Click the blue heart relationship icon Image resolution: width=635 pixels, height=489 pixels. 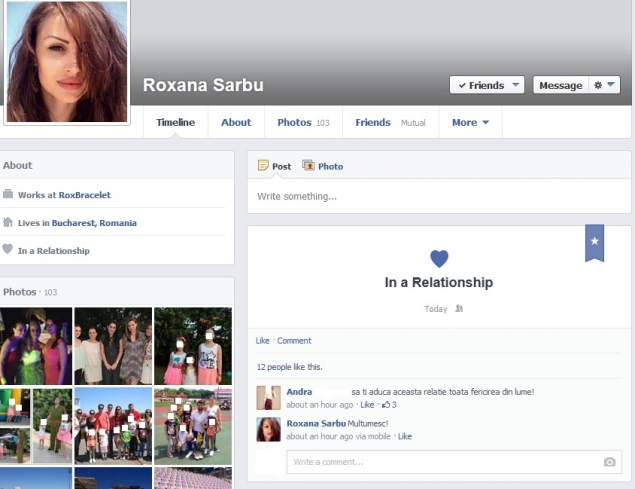click(x=439, y=258)
